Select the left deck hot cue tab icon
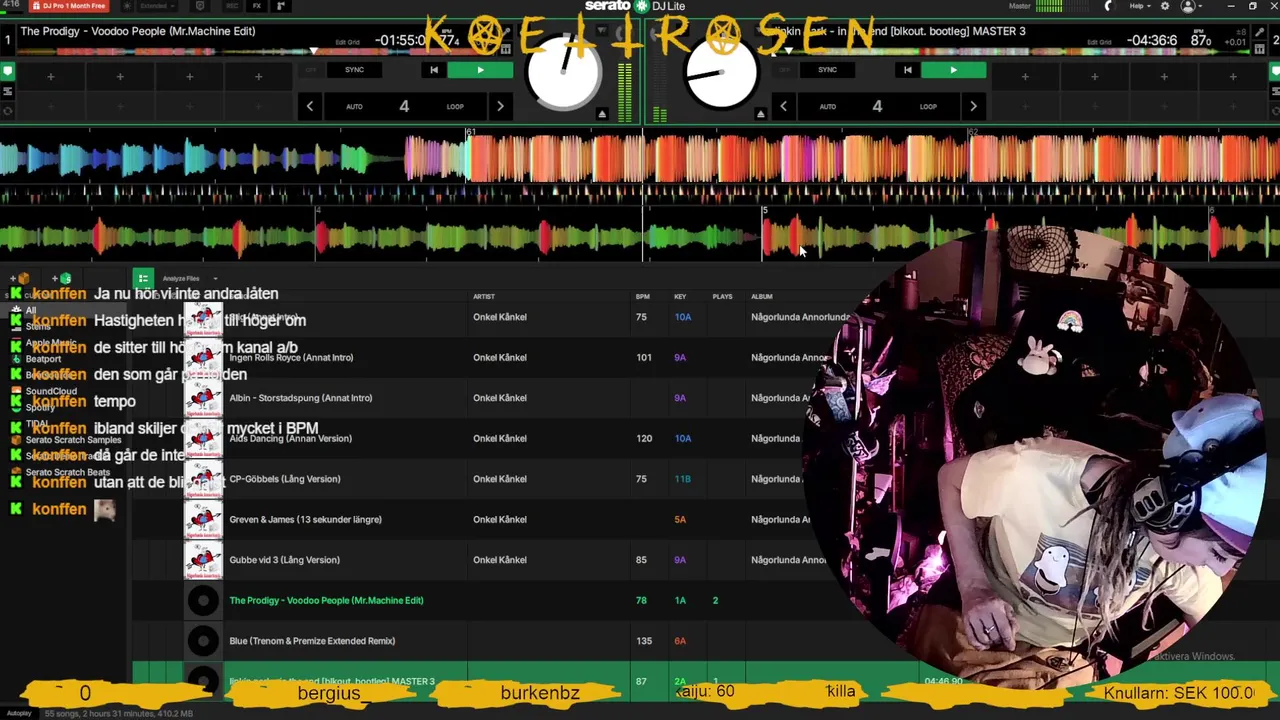This screenshot has width=1280, height=720. pyautogui.click(x=7, y=71)
